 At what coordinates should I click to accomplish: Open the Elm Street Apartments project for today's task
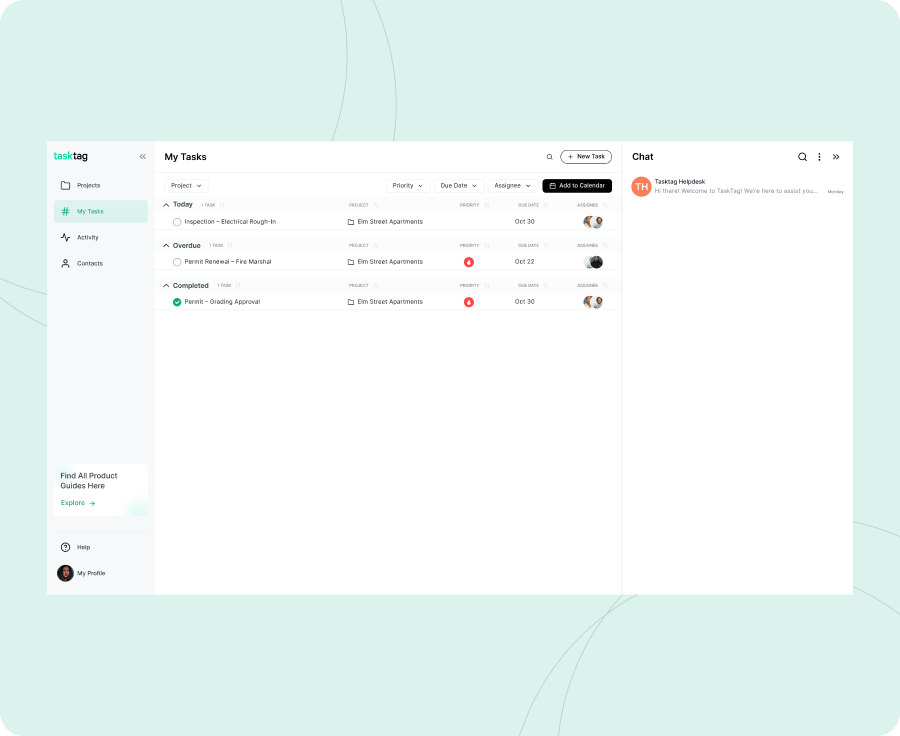389,222
